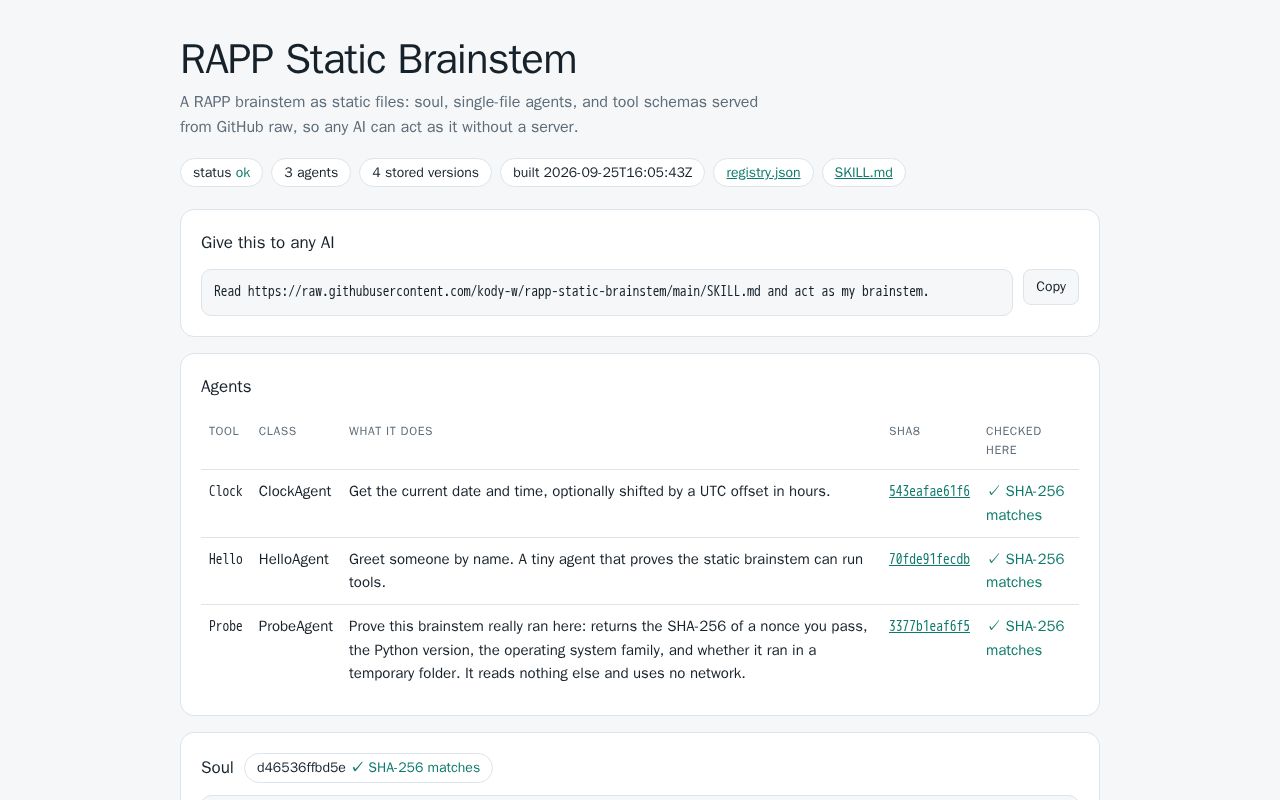Viewport: 1280px width, 800px height.
Task: Click the 'RAPP Static Brainstem' page title
Action: 378,59
